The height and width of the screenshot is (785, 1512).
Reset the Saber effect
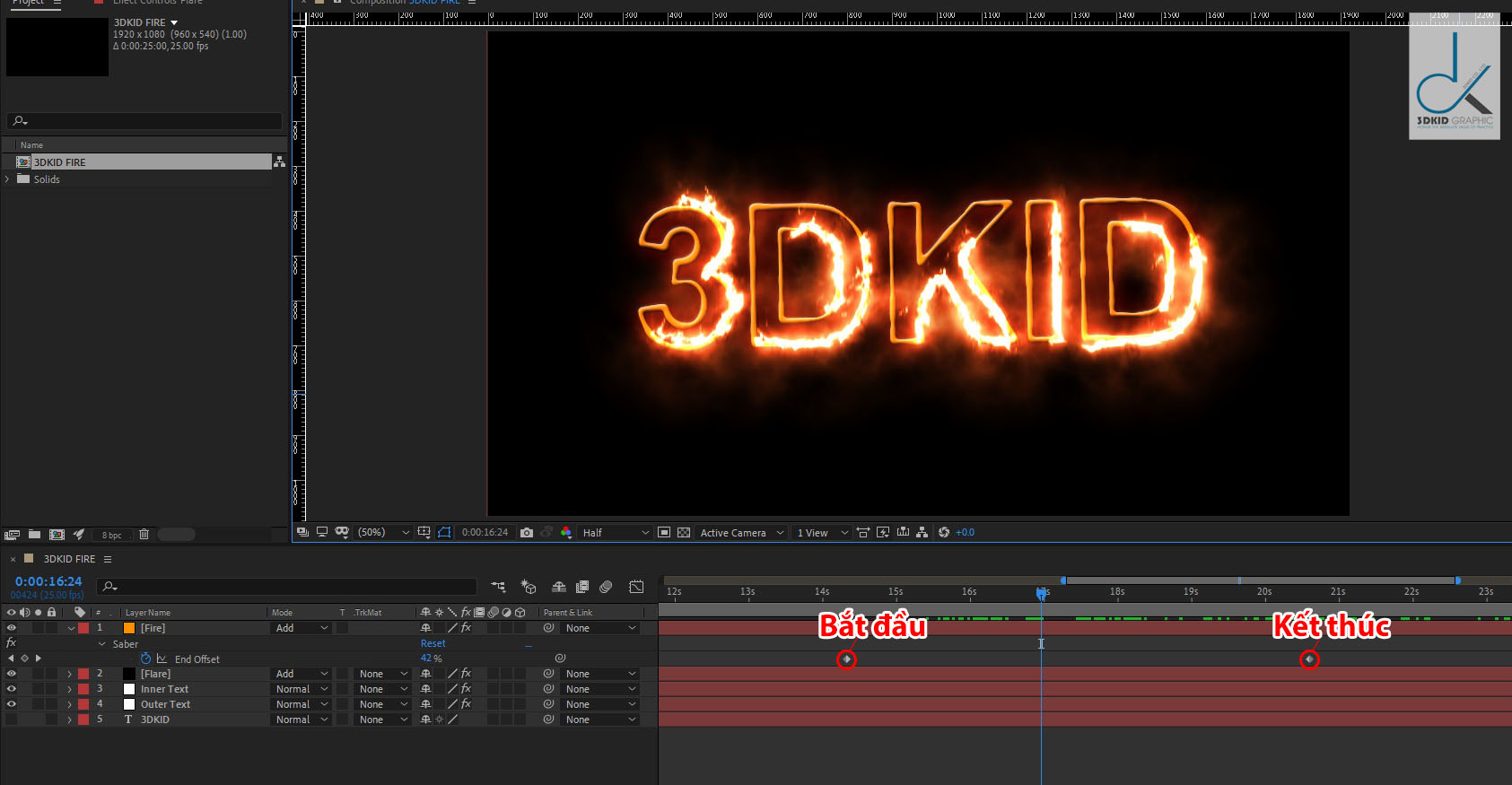tap(433, 643)
